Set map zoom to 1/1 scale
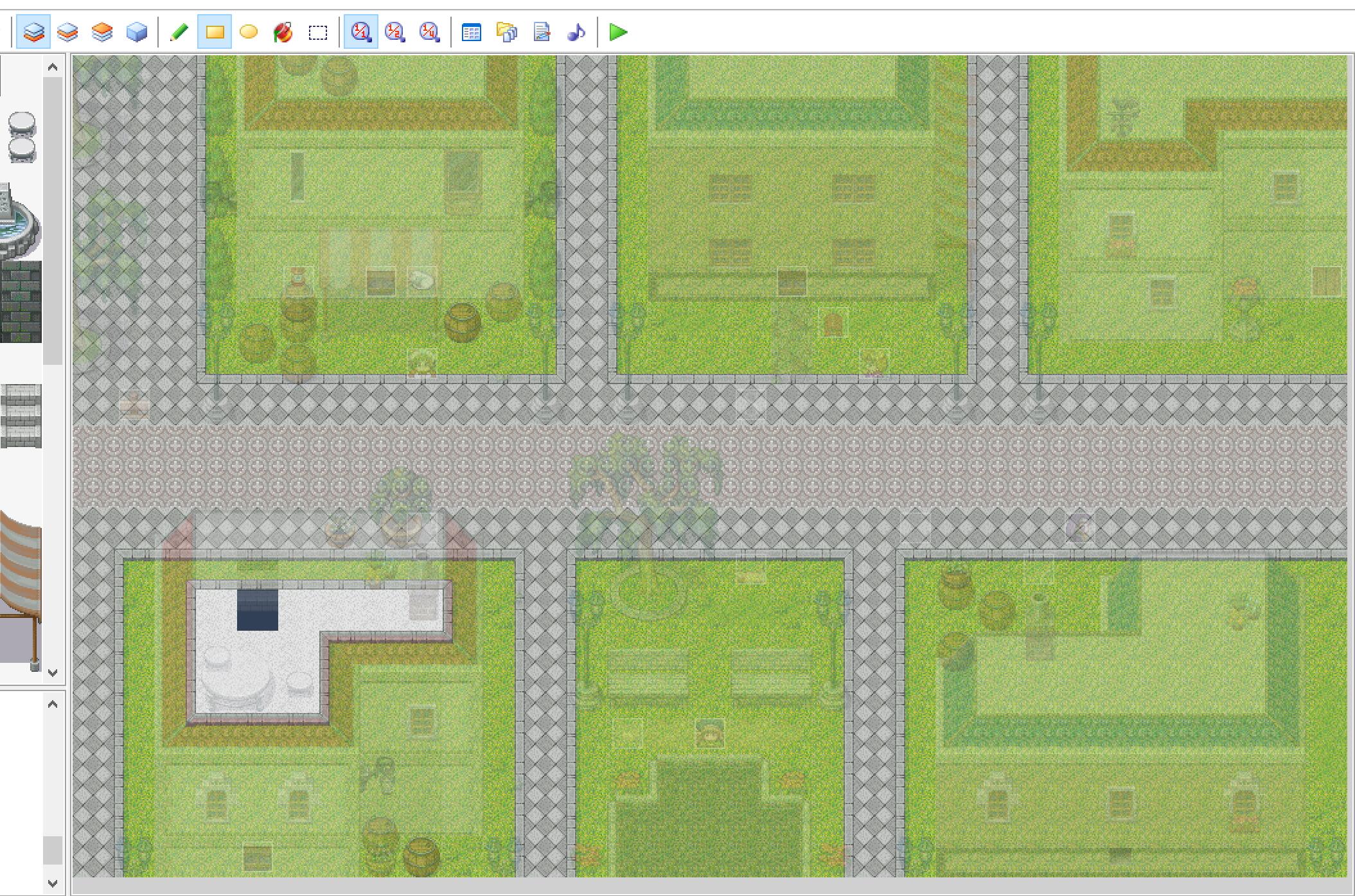 [x=361, y=31]
